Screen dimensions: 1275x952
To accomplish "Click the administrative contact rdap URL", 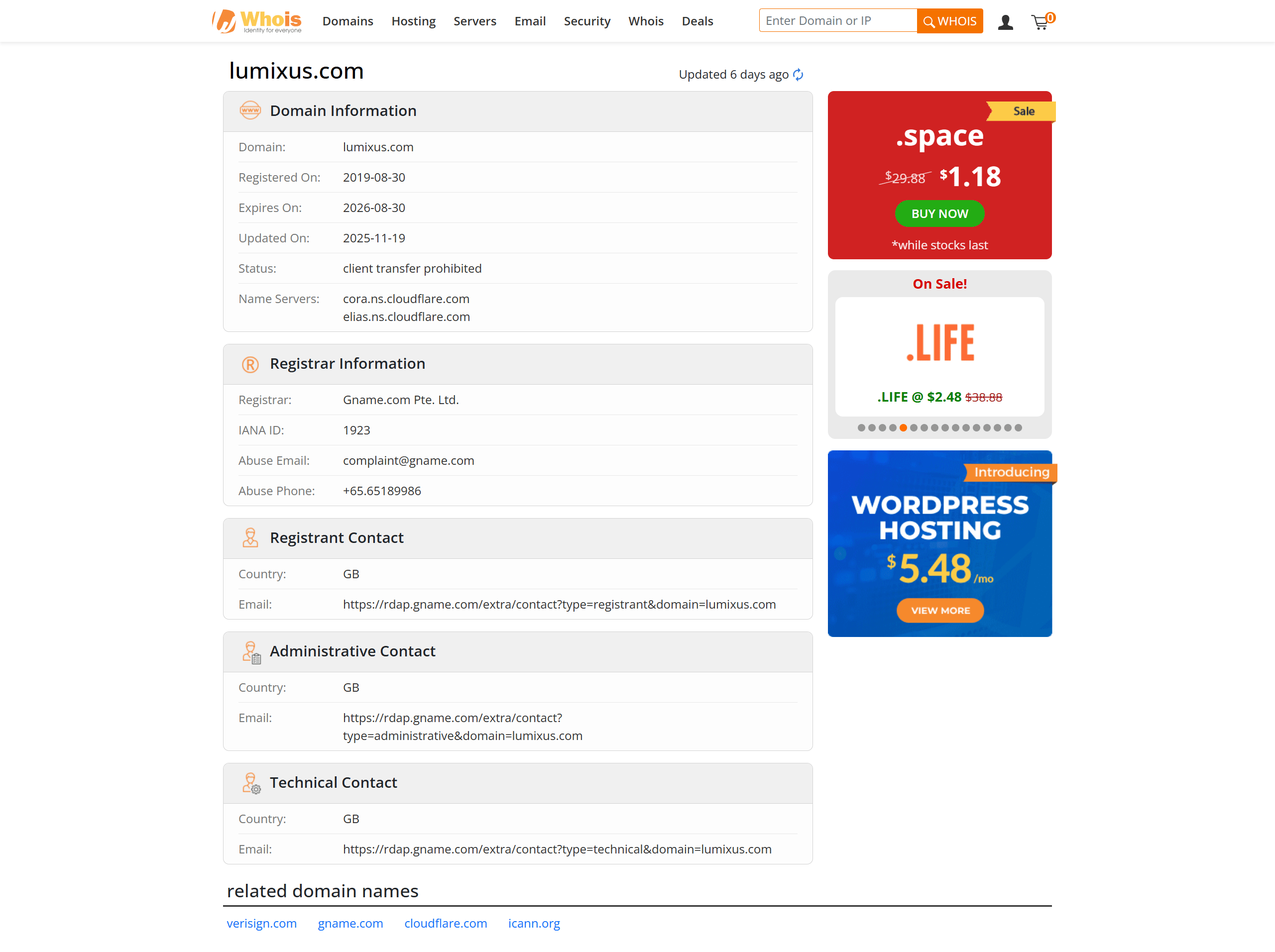I will (x=463, y=727).
